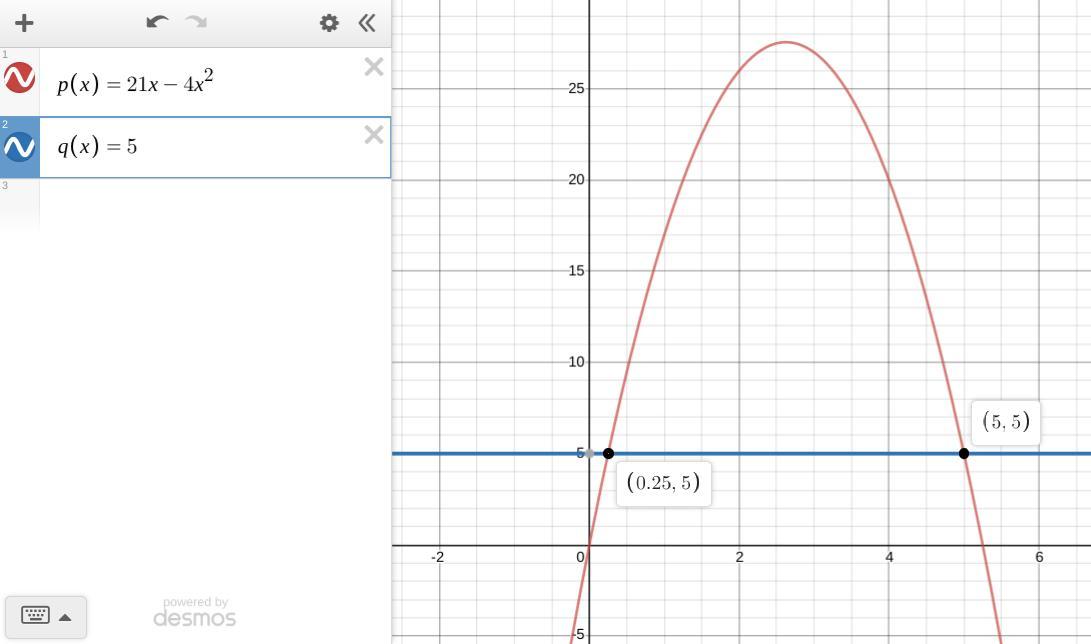Open the graph settings gear
1091x644 pixels.
point(329,23)
